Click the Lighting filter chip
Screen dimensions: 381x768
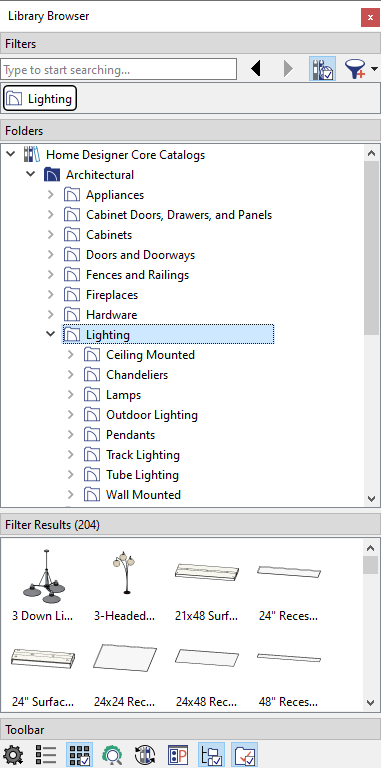40,99
